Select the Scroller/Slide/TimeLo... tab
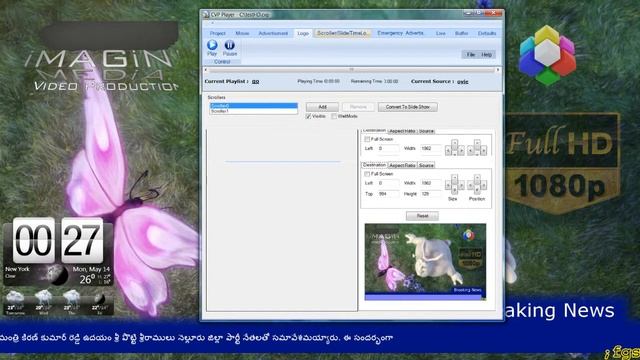 click(343, 33)
